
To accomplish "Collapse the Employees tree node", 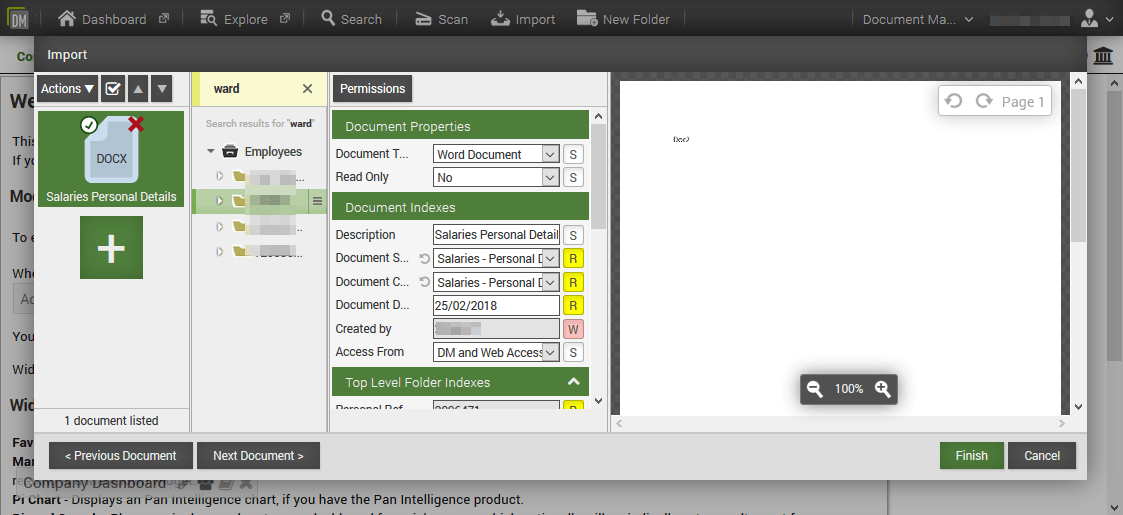I will [211, 152].
